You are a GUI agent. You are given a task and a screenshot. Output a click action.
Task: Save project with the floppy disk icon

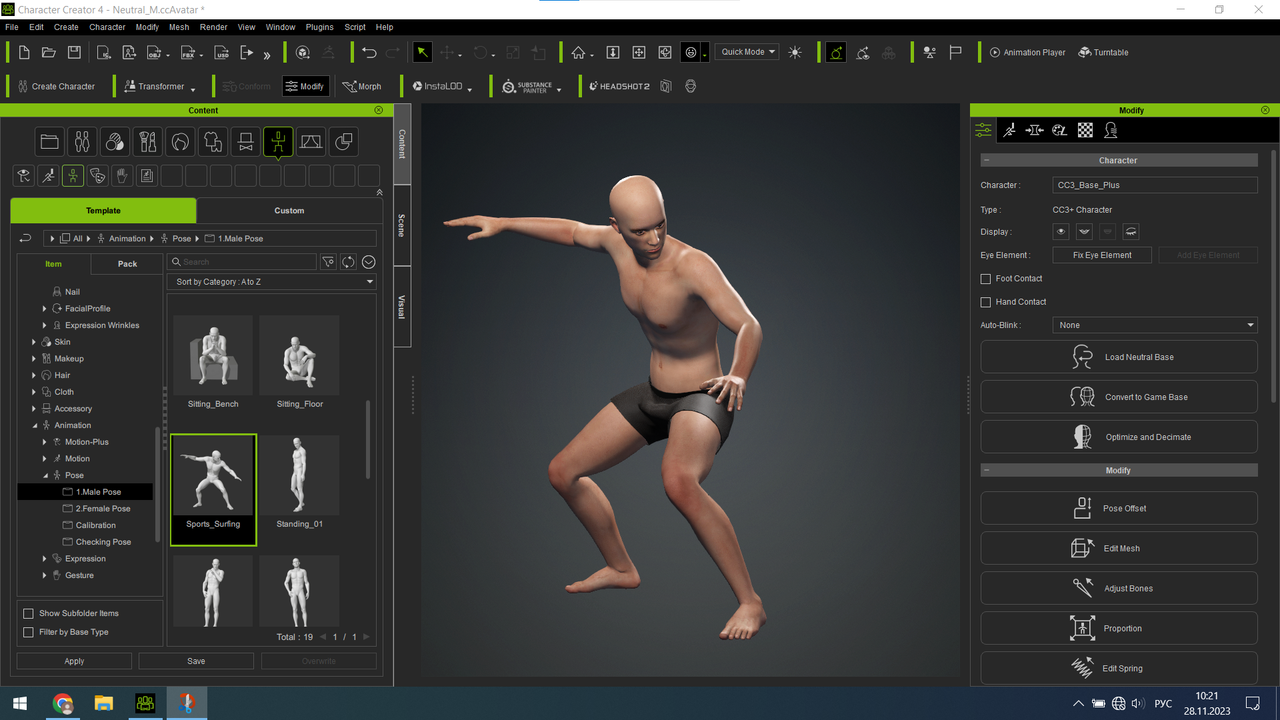point(74,52)
